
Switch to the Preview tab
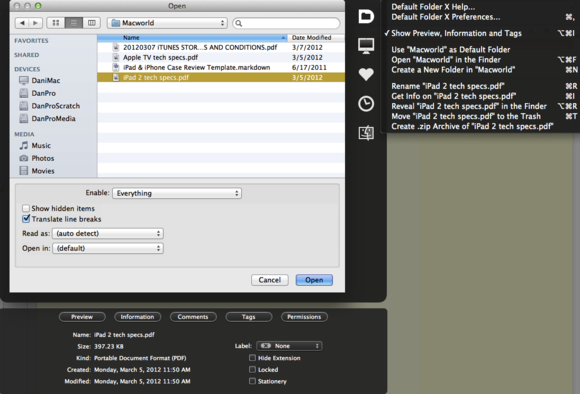tap(82, 317)
